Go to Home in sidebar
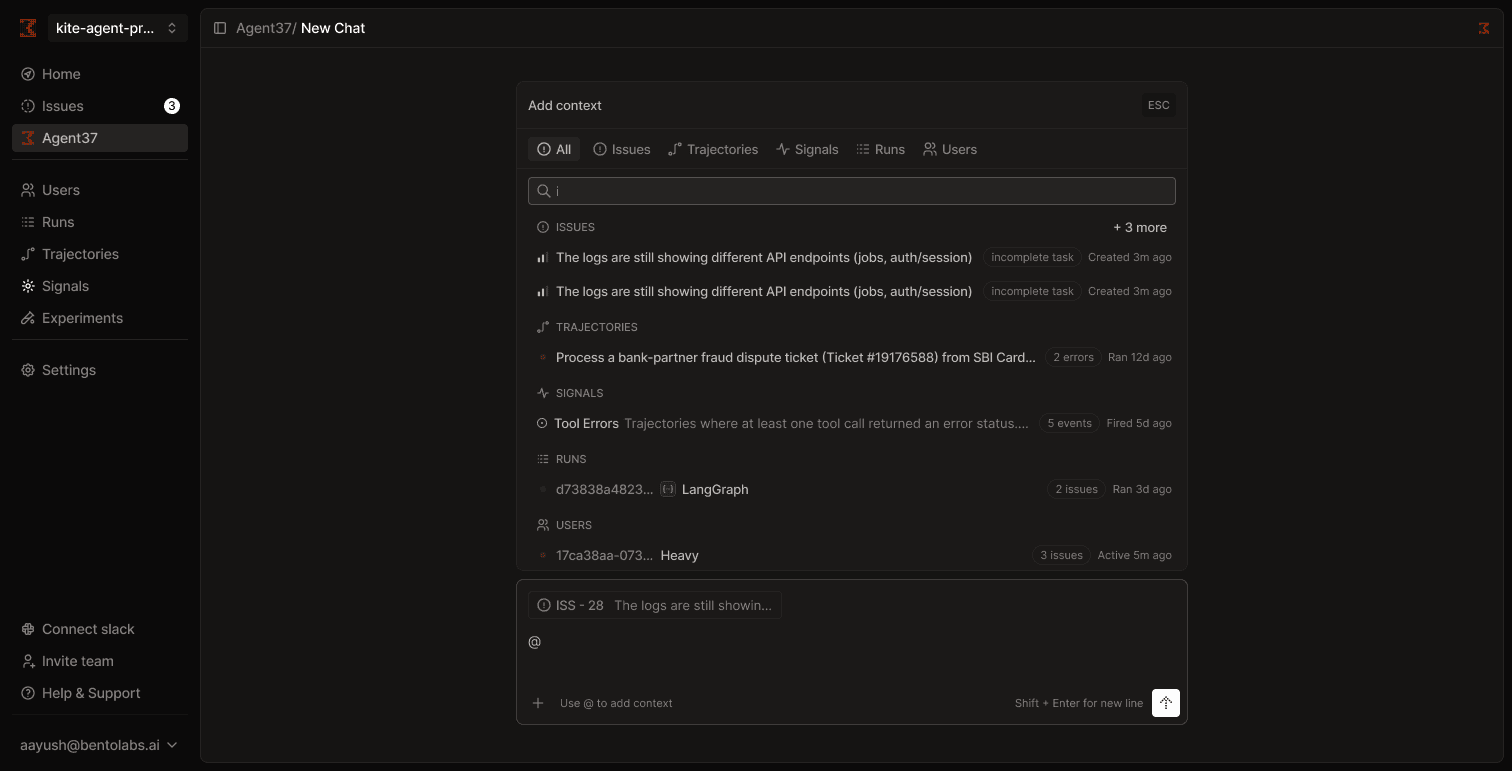Image resolution: width=1512 pixels, height=771 pixels. (100, 74)
